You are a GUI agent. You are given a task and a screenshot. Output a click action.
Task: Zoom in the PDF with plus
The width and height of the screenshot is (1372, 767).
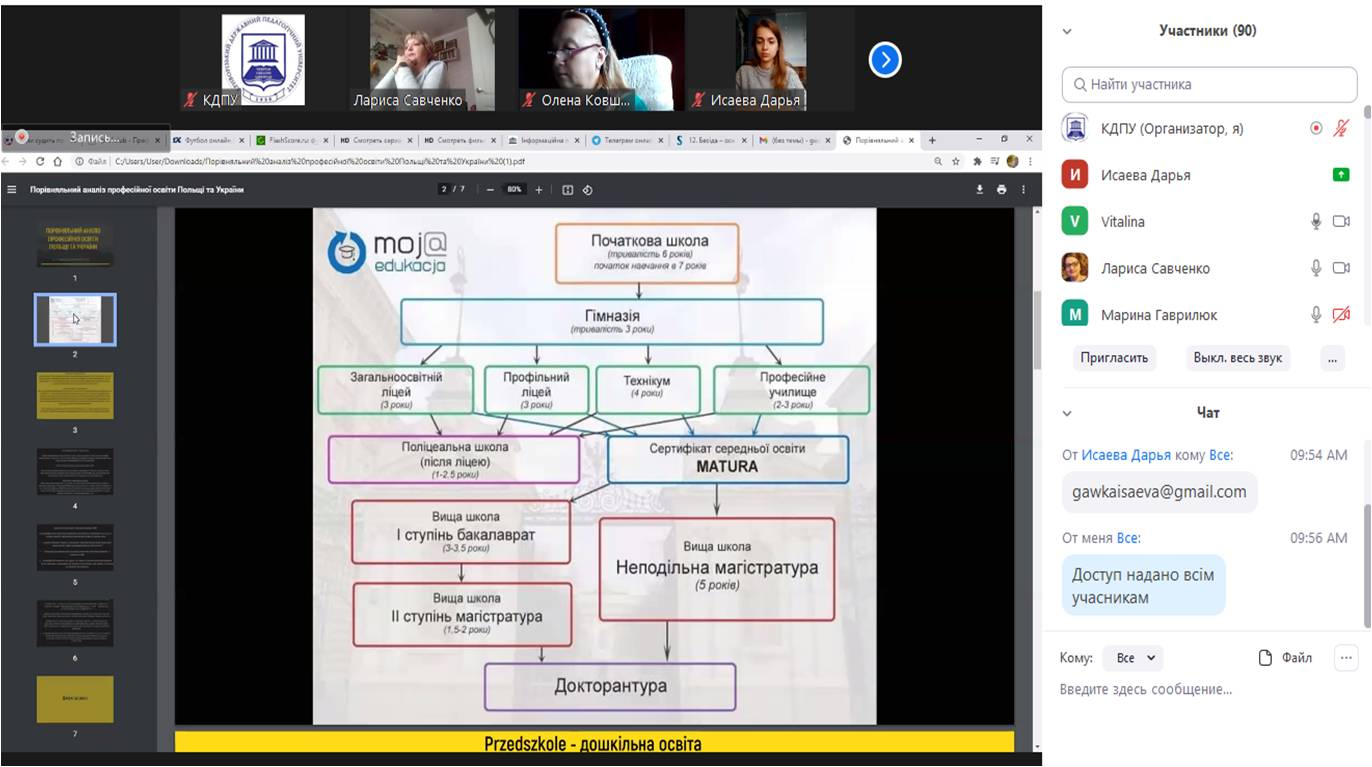click(x=539, y=190)
